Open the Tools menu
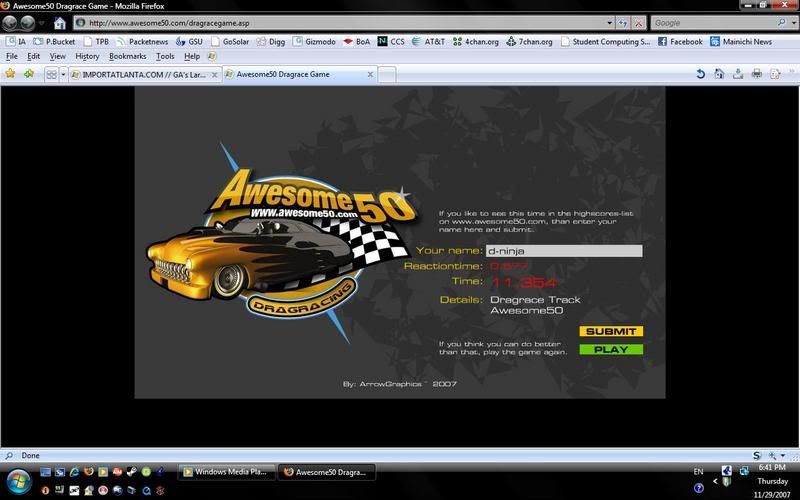The height and width of the screenshot is (500, 800). (x=165, y=56)
